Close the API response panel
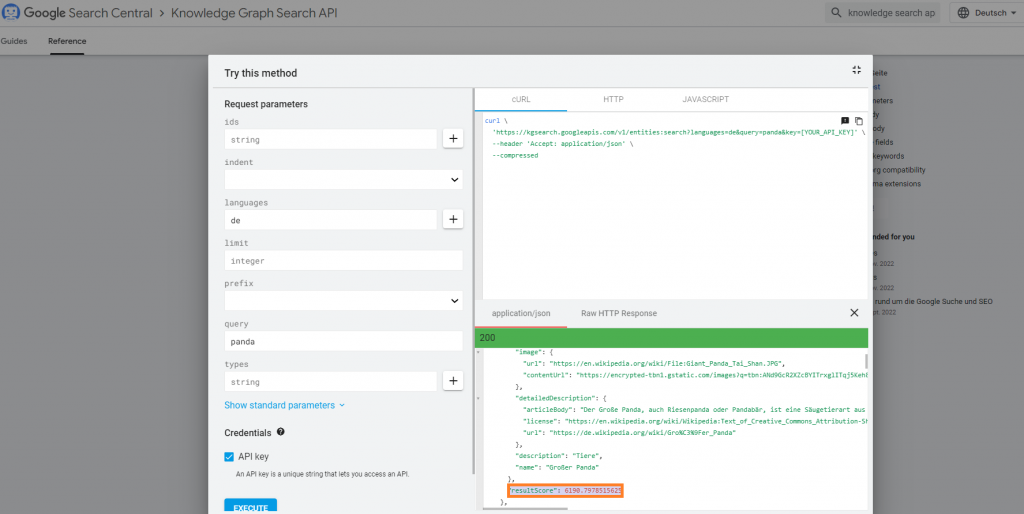 (x=854, y=313)
